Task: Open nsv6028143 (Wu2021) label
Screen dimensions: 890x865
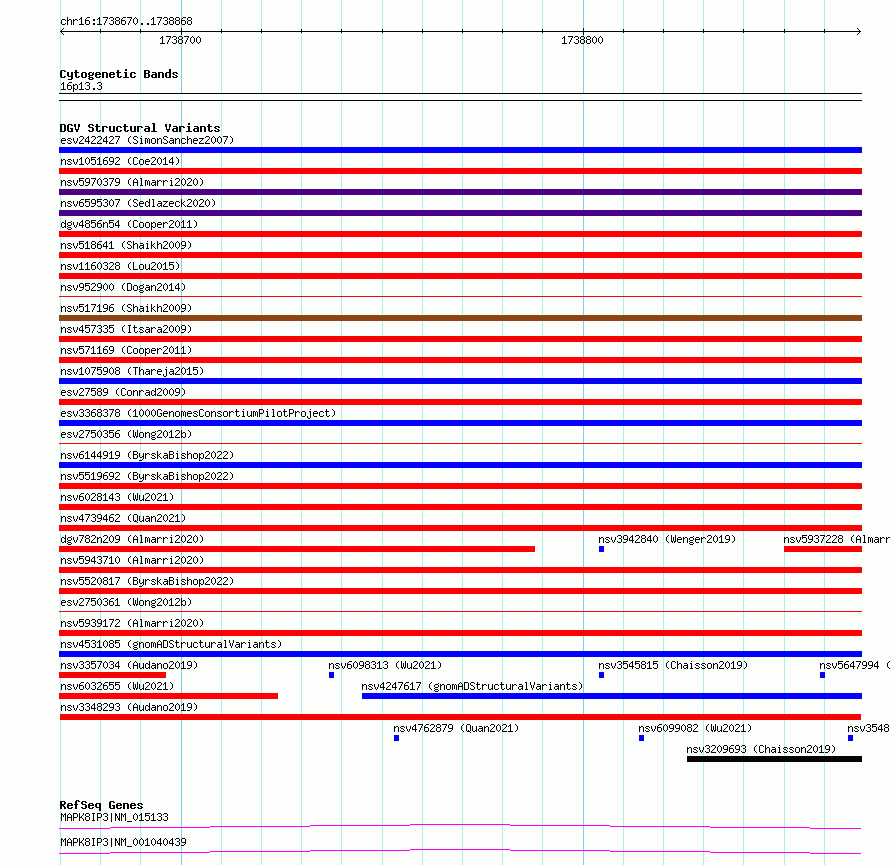Action: point(117,497)
